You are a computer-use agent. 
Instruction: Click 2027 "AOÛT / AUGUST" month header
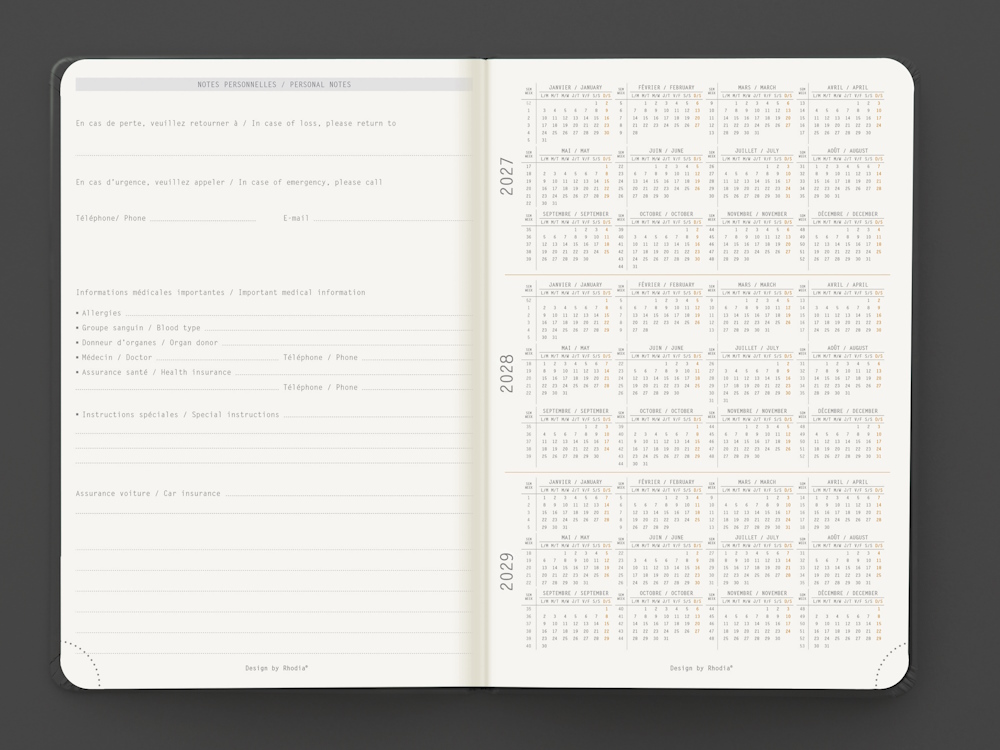click(847, 151)
